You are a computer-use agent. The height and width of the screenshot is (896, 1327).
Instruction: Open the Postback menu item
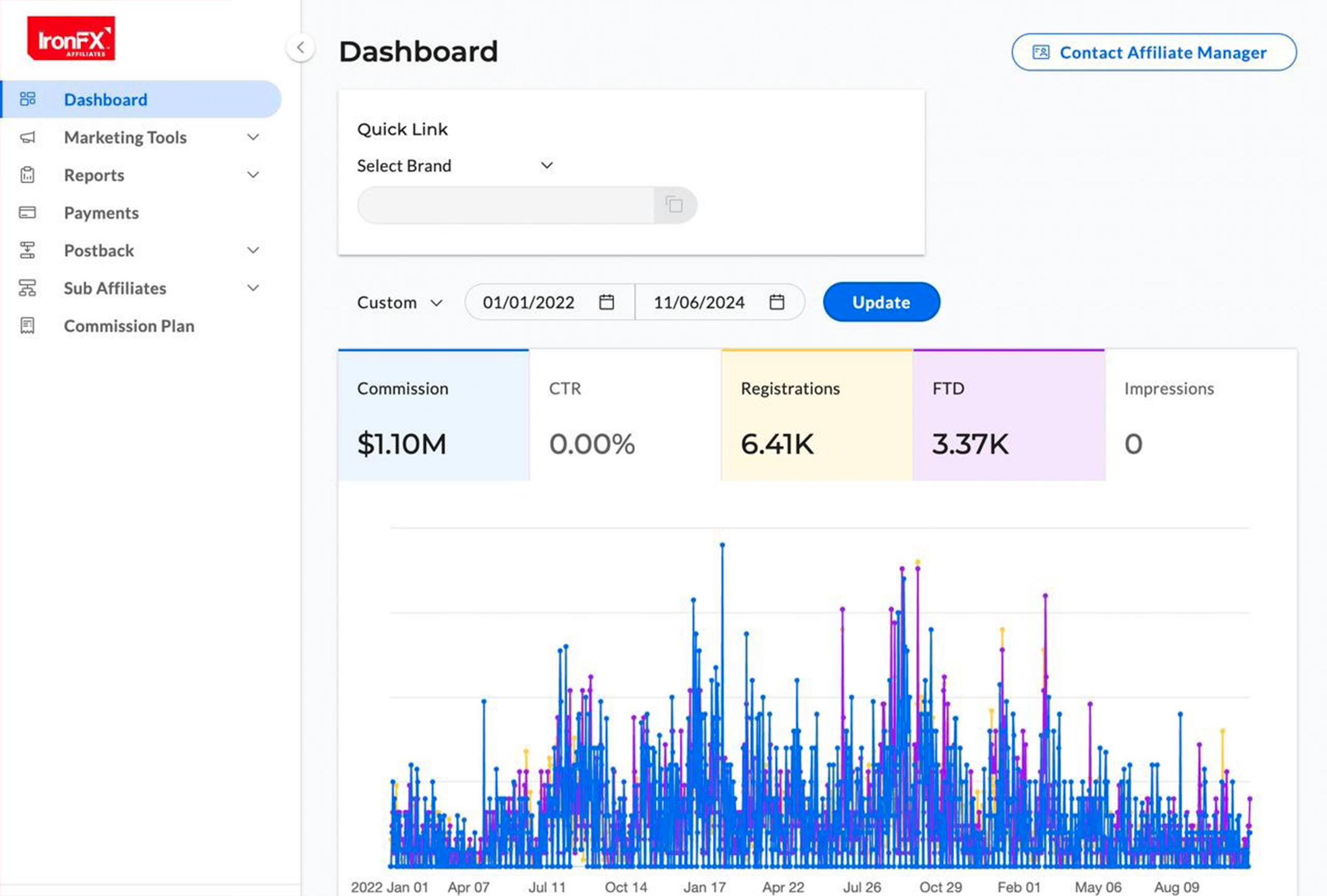99,250
